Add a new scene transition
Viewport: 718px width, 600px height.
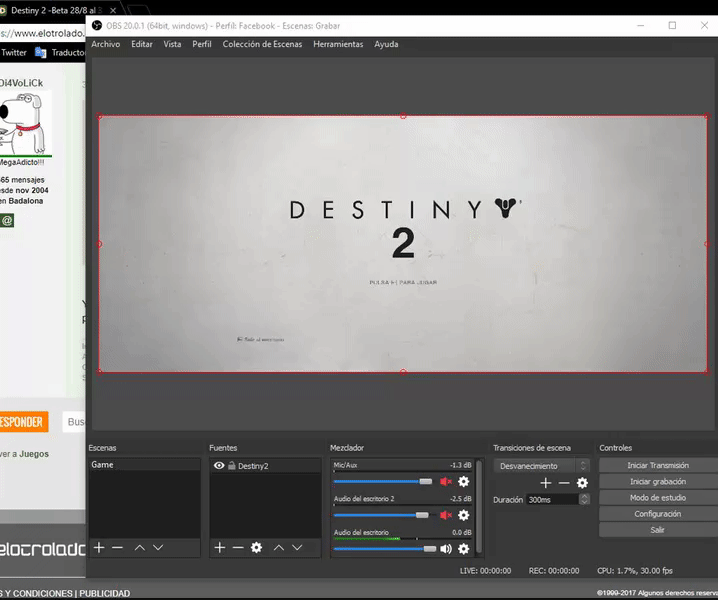point(546,483)
